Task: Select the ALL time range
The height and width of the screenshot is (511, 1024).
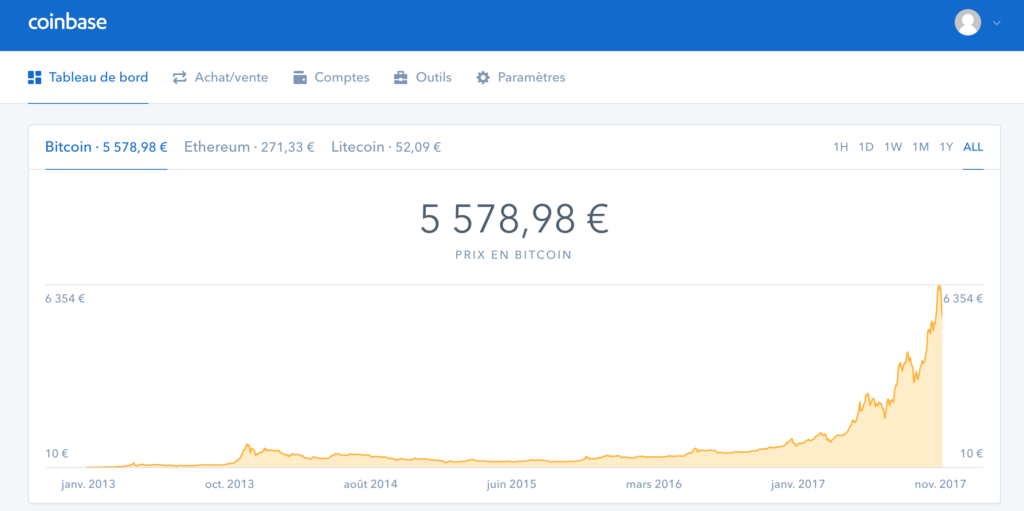Action: tap(973, 148)
